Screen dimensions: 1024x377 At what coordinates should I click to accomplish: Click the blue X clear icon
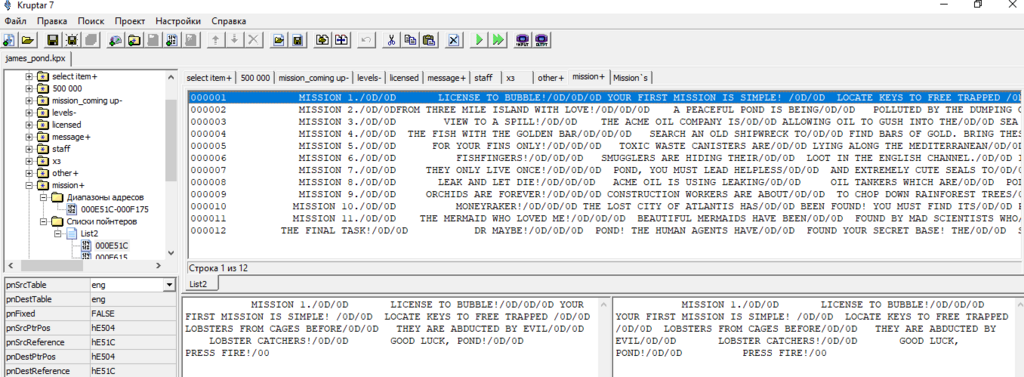click(x=454, y=40)
